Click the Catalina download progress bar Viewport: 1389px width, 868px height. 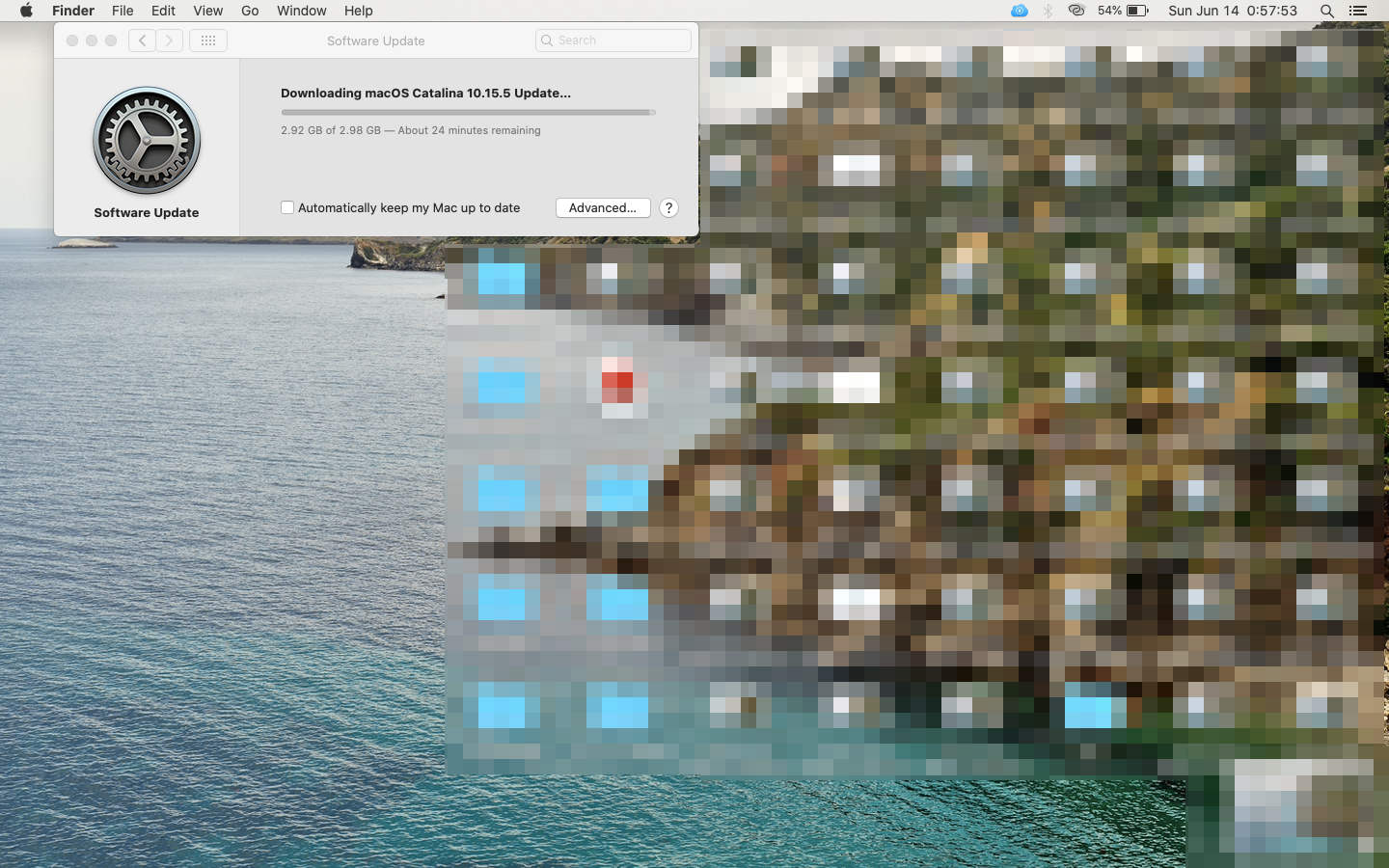coord(468,112)
